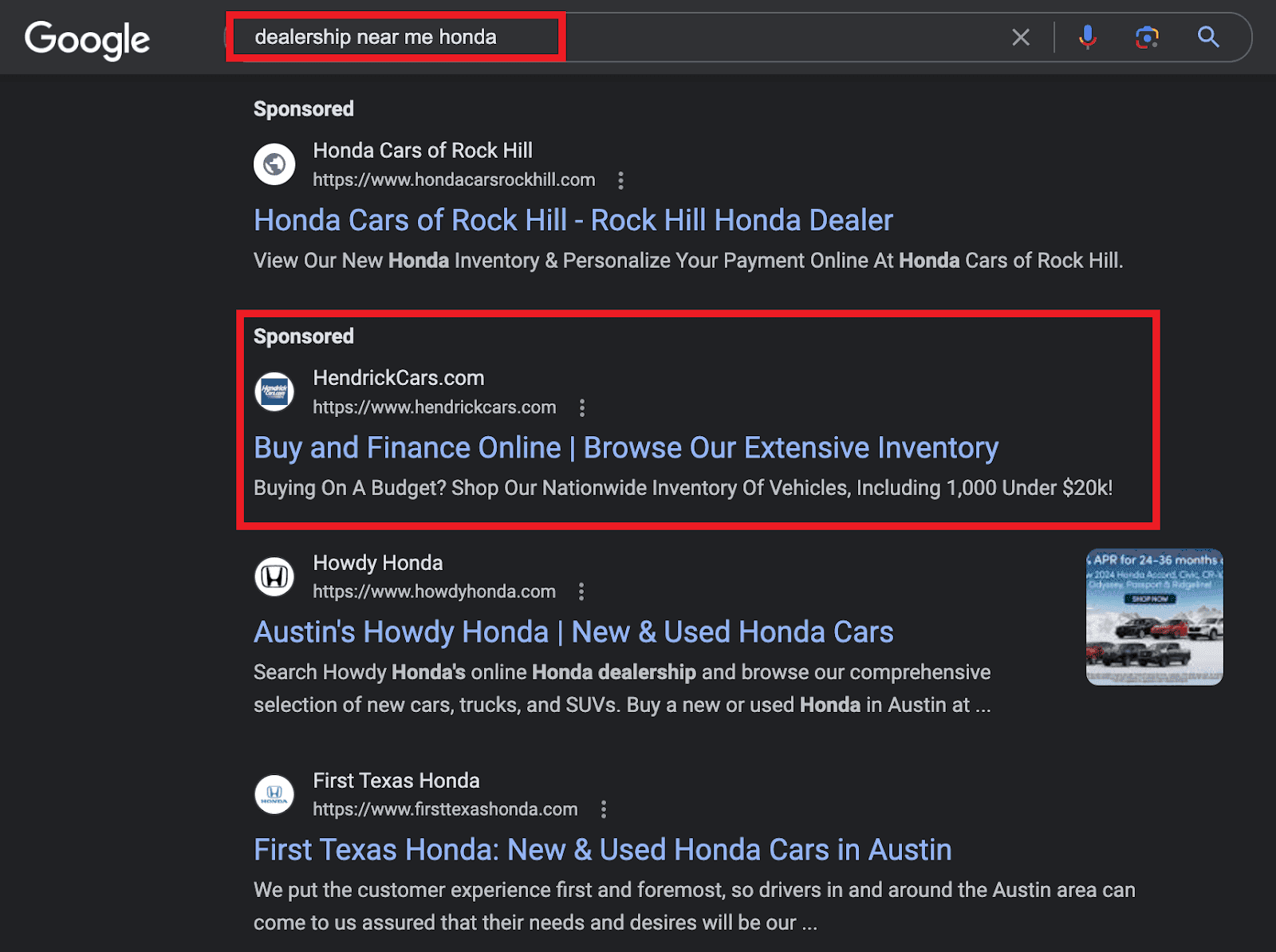
Task: Click the Howdy Honda APR promotional thumbnail
Action: [1153, 617]
